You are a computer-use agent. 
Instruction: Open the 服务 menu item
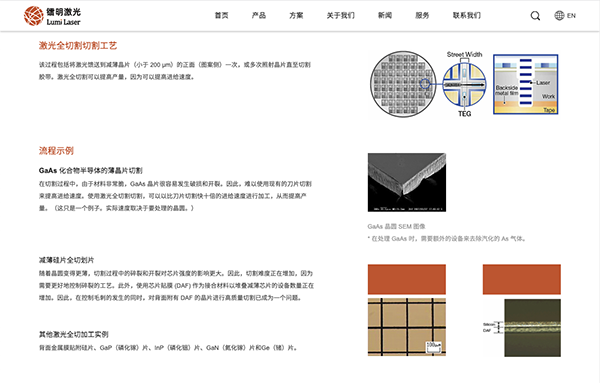point(422,15)
